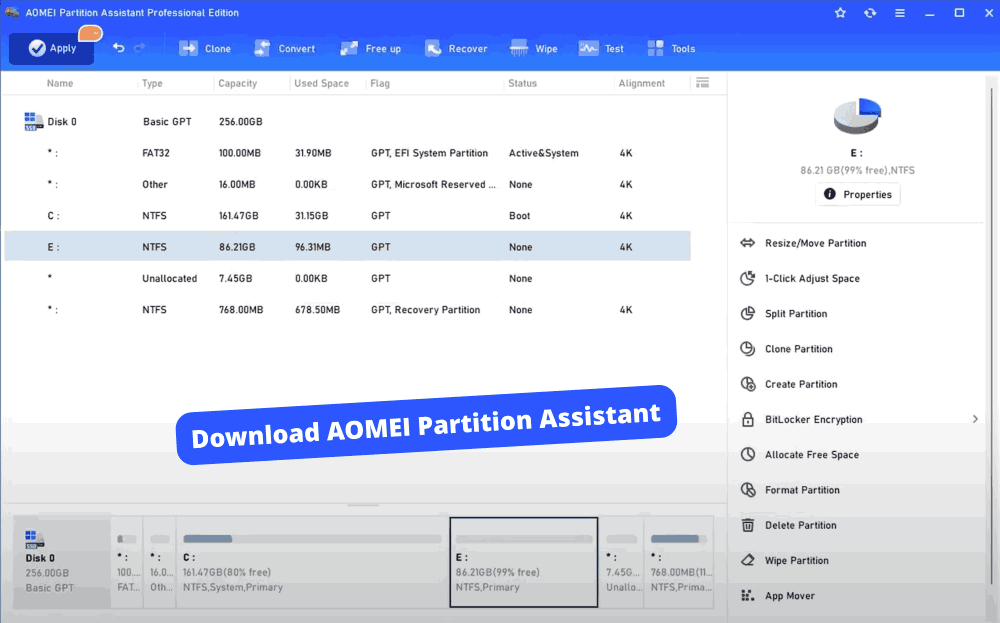Choose Create Partition

coord(801,385)
